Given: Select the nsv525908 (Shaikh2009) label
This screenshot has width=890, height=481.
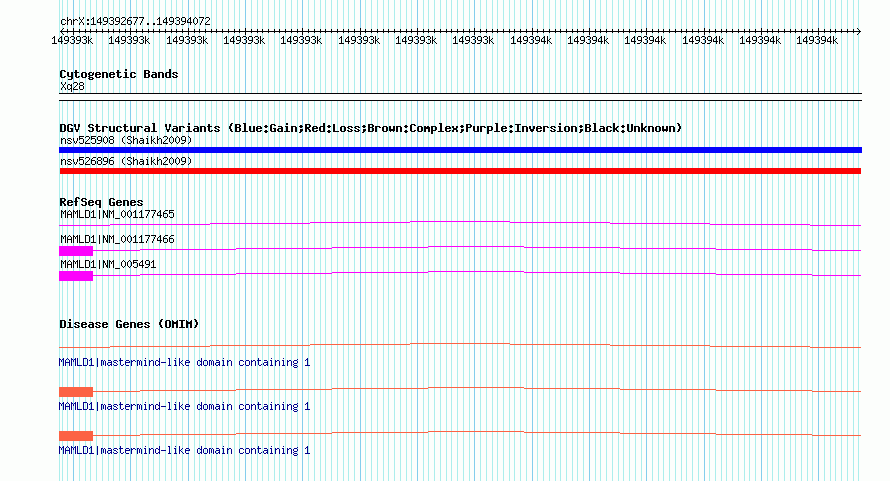Looking at the screenshot, I should [126, 140].
